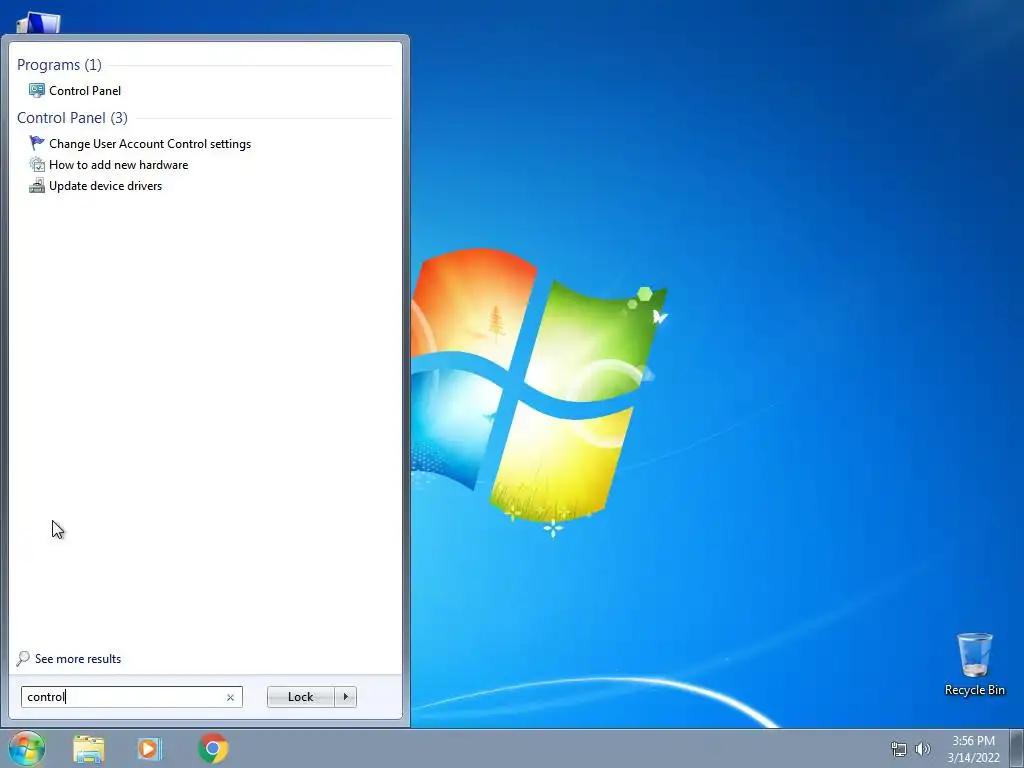Open How to add new hardware
Viewport: 1024px width, 768px height.
[118, 165]
